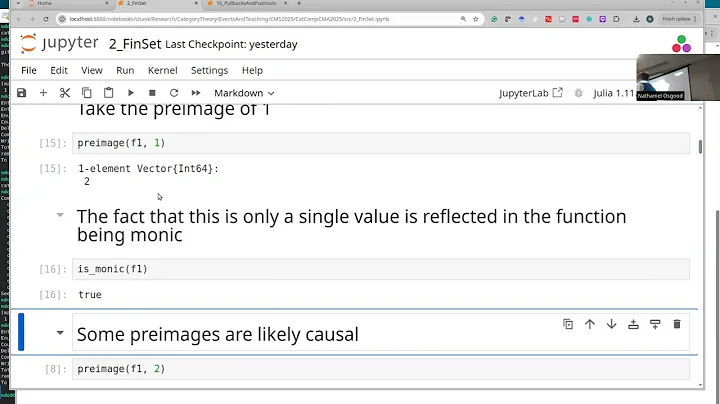Screen dimensions: 720x404
Task: Open browser downloads
Action: click(636, 19)
